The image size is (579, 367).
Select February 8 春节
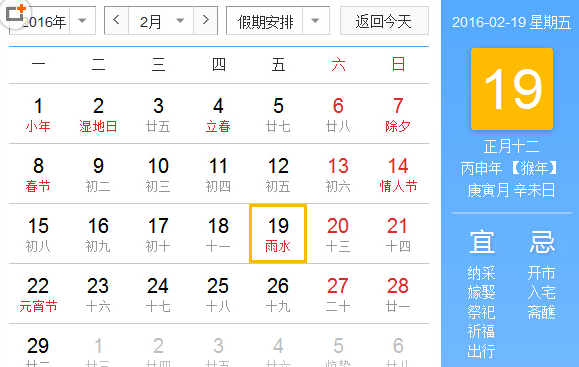point(38,174)
